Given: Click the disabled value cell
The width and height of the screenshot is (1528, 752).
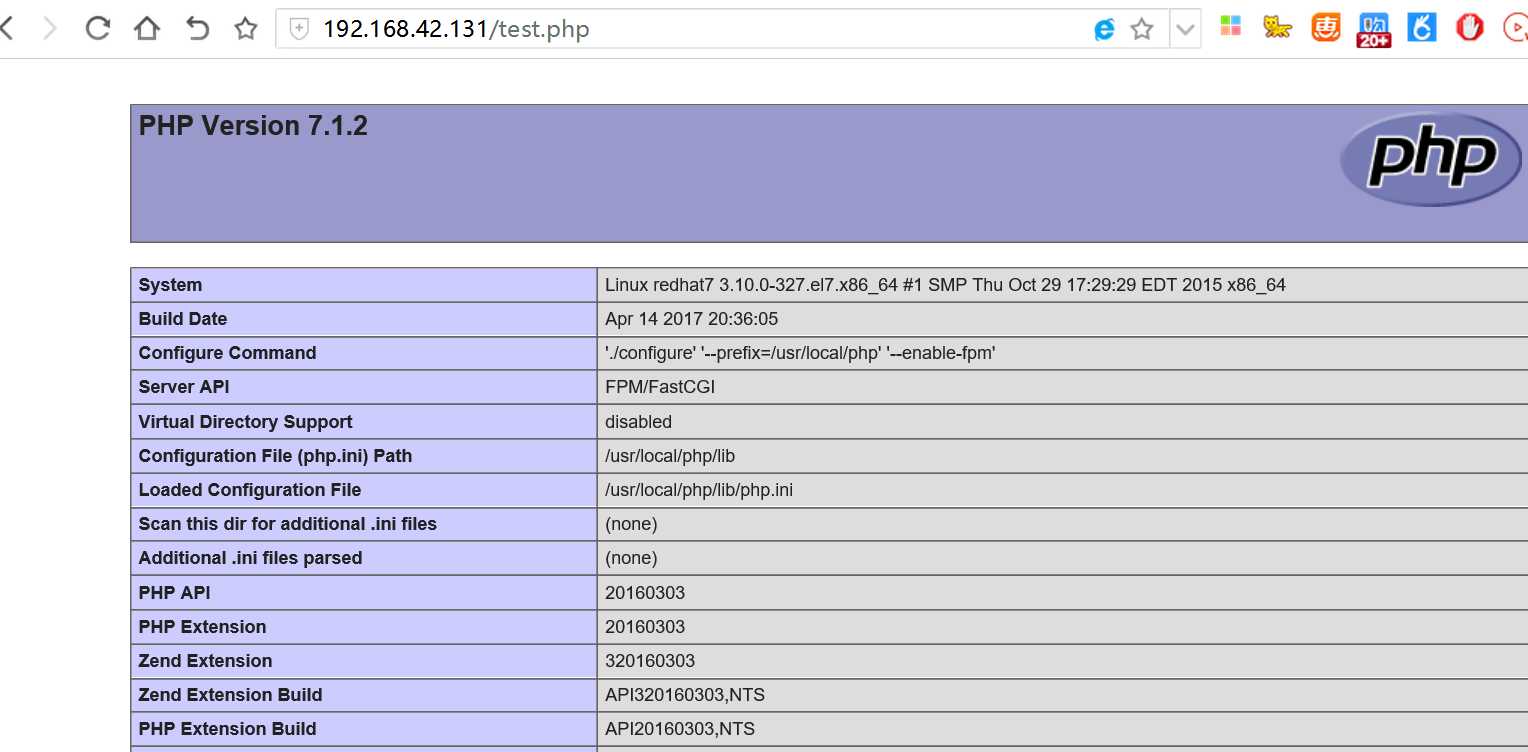Looking at the screenshot, I should coord(638,422).
